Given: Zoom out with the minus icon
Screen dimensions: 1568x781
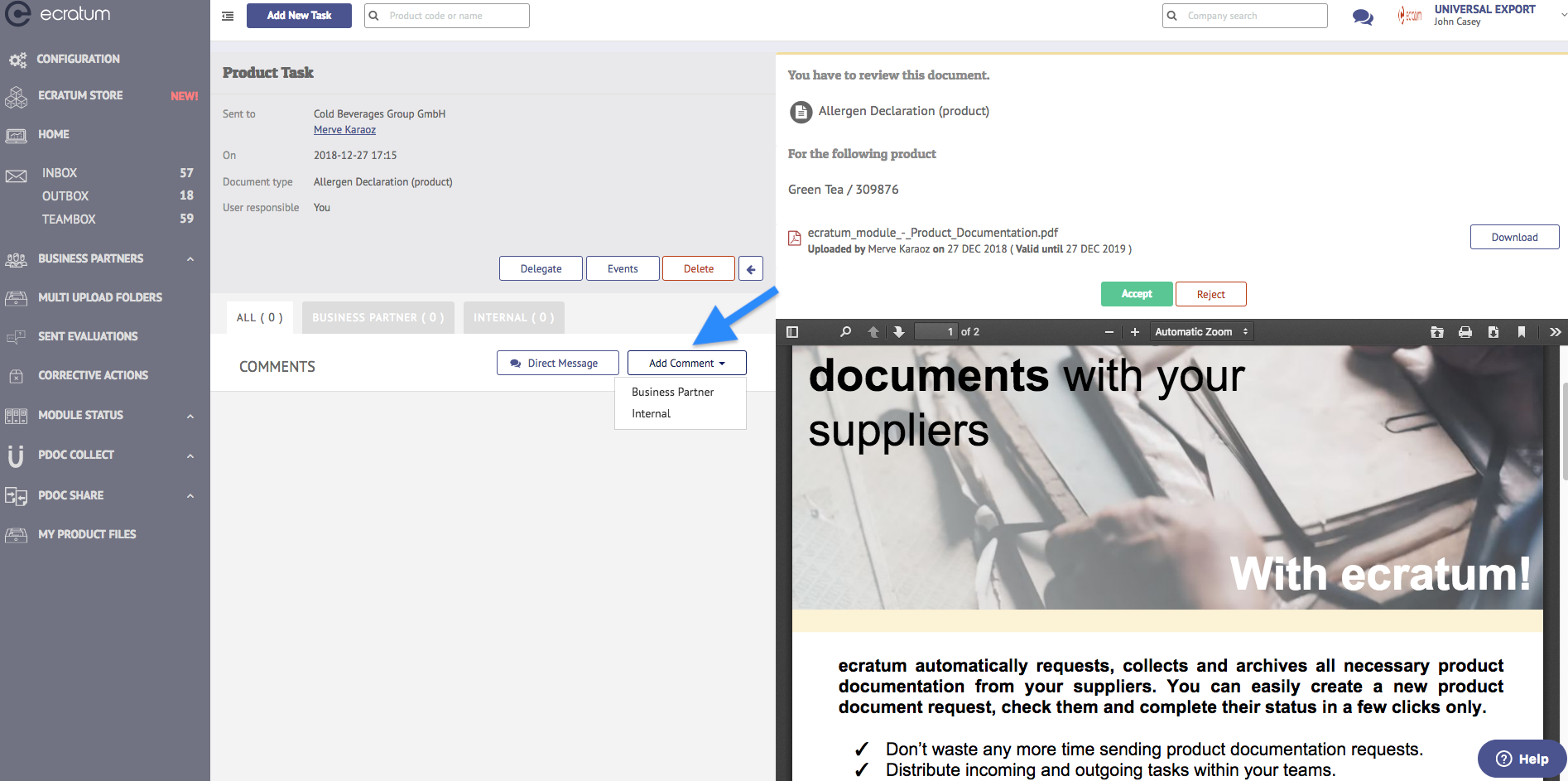Looking at the screenshot, I should tap(1109, 332).
